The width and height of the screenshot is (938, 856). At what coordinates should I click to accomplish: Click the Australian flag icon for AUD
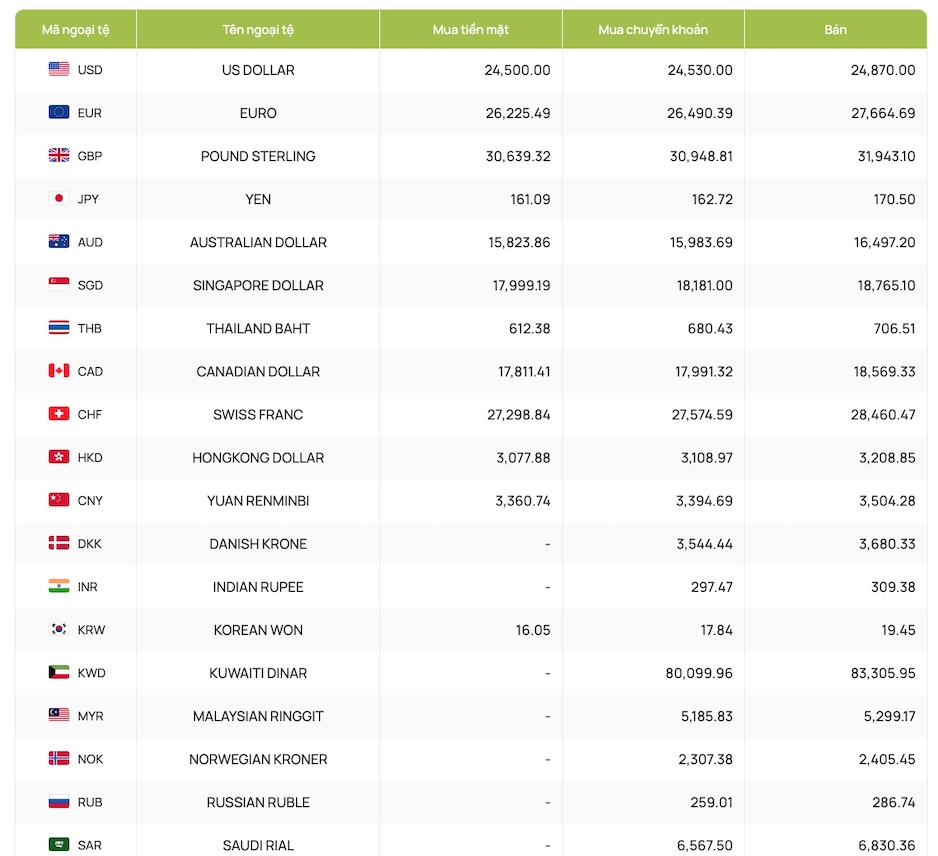tap(59, 241)
